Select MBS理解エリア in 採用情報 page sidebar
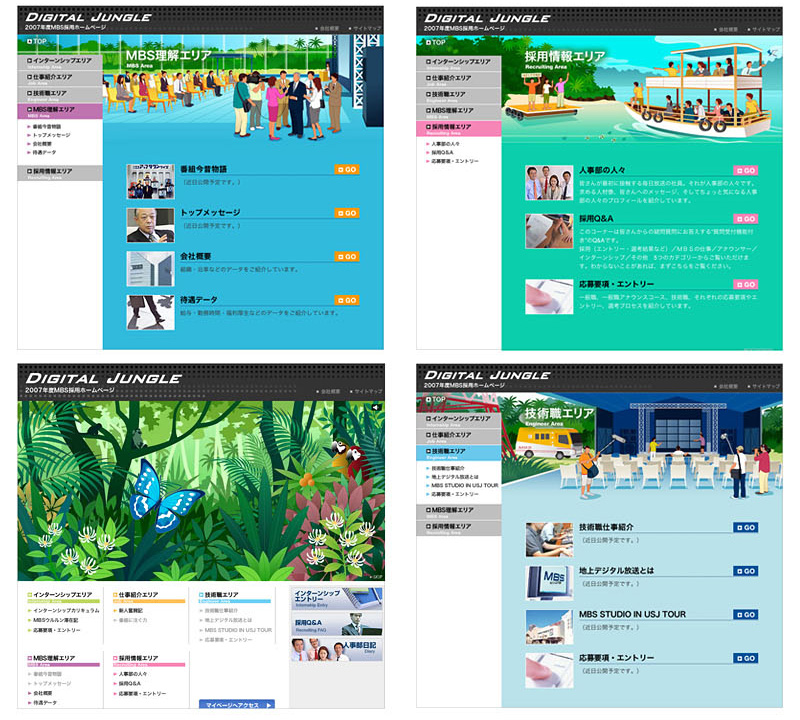The image size is (800, 720). click(x=459, y=112)
